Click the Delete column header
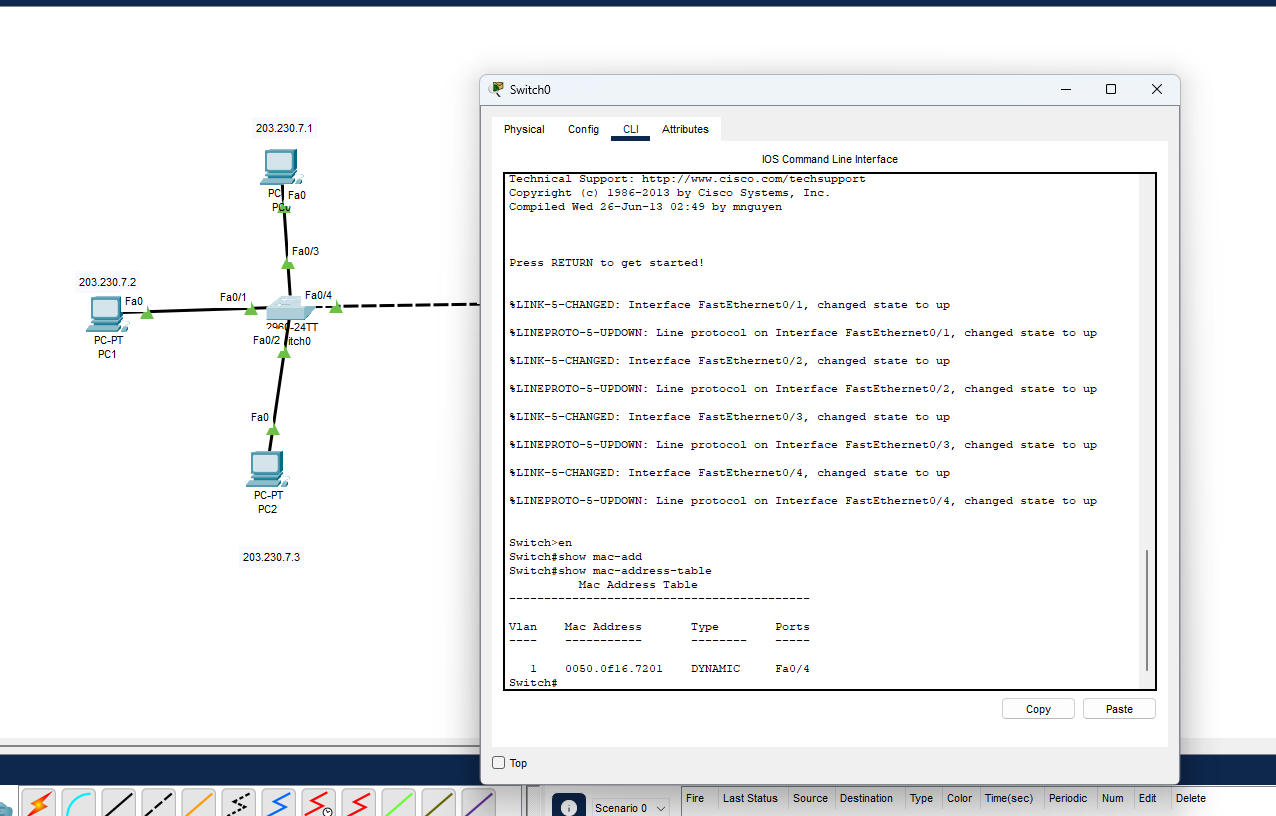 pyautogui.click(x=1190, y=798)
